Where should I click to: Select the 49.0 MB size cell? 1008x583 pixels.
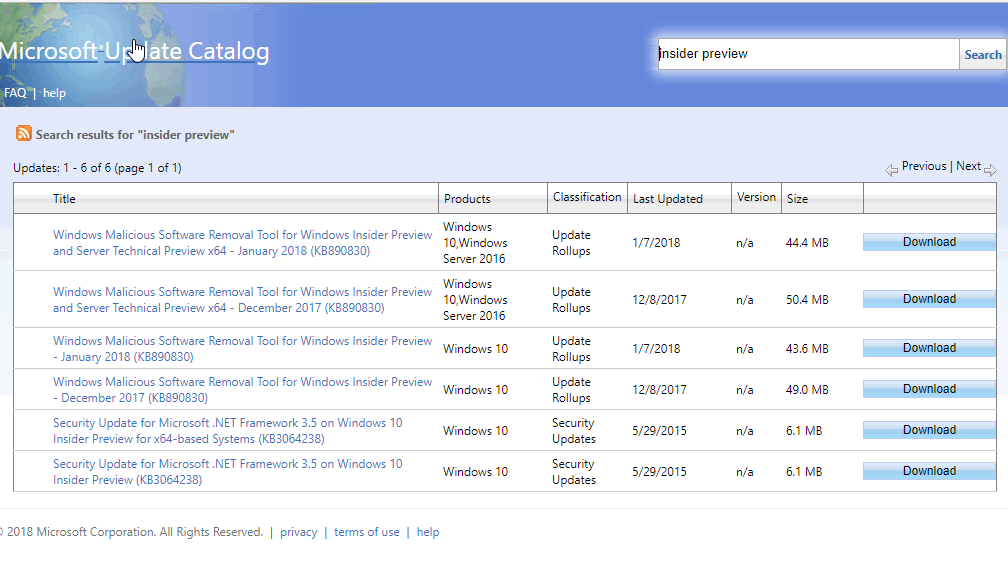point(807,390)
